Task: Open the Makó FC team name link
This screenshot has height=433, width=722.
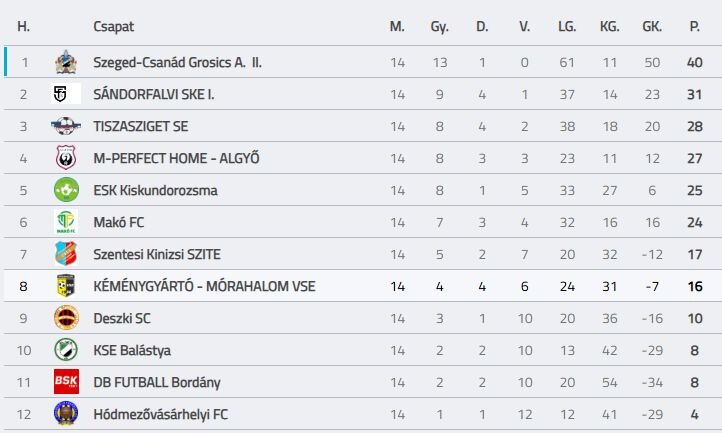Action: 119,222
